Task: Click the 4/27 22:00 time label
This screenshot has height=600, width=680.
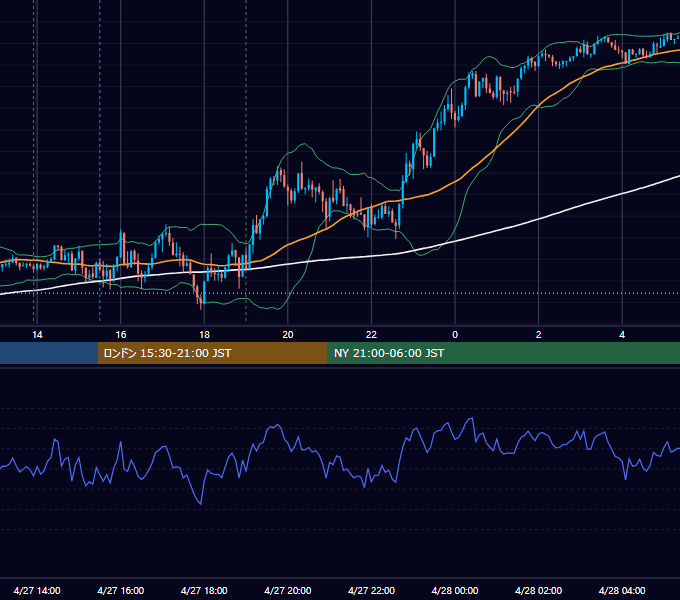Action: 371,590
